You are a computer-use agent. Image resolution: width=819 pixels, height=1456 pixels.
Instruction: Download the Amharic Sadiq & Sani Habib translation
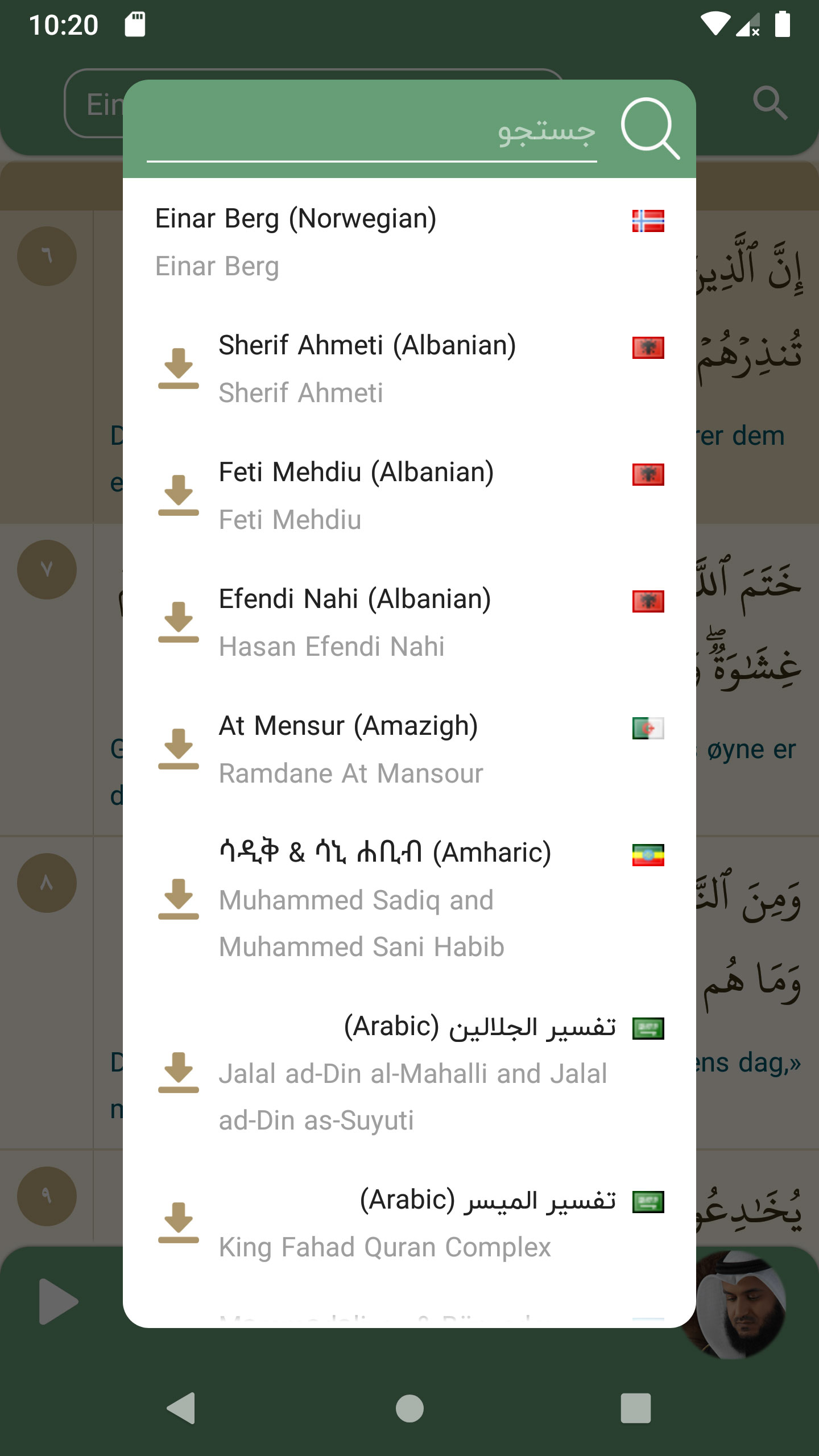click(179, 899)
